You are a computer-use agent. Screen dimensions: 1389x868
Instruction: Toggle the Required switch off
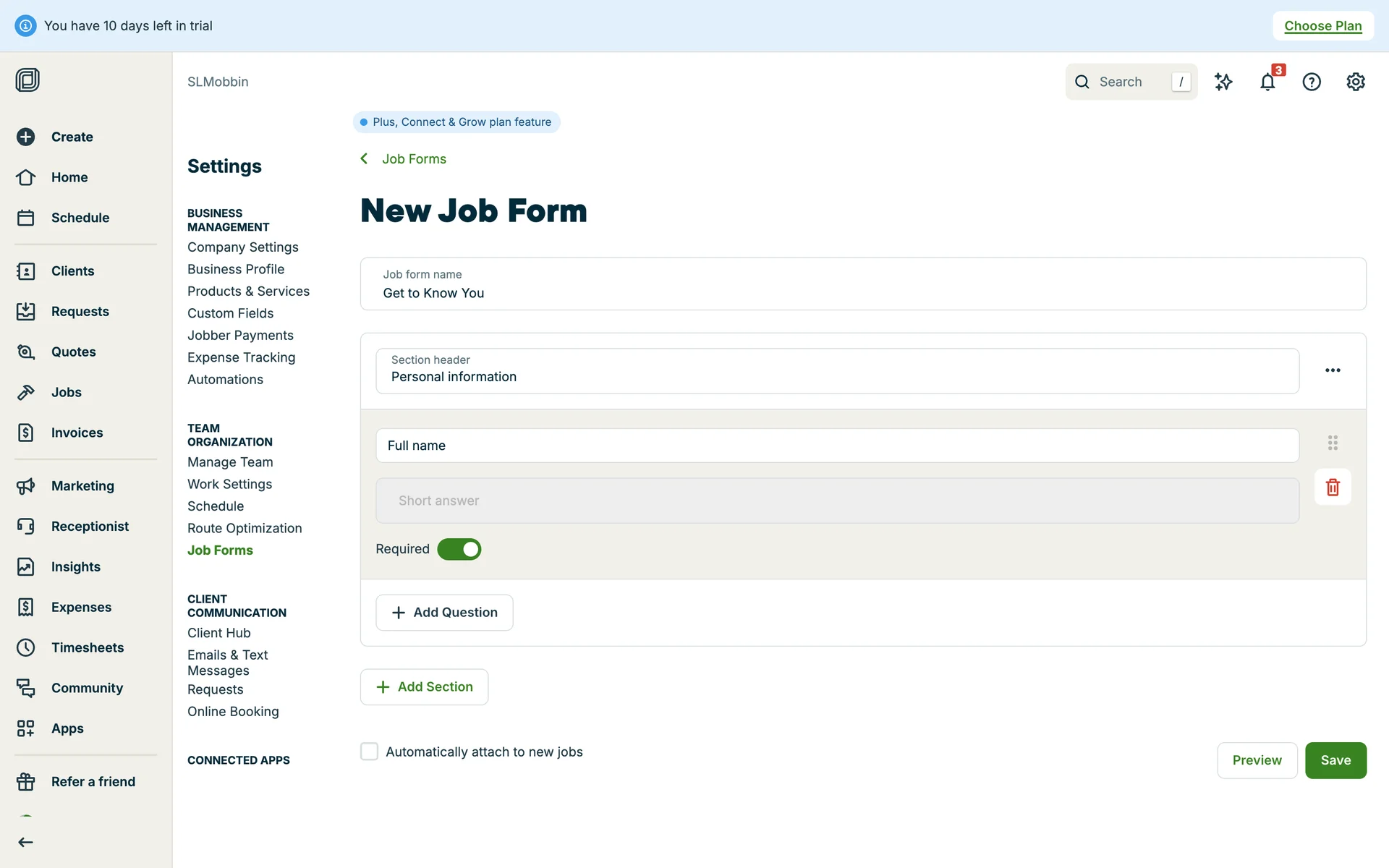(x=459, y=549)
